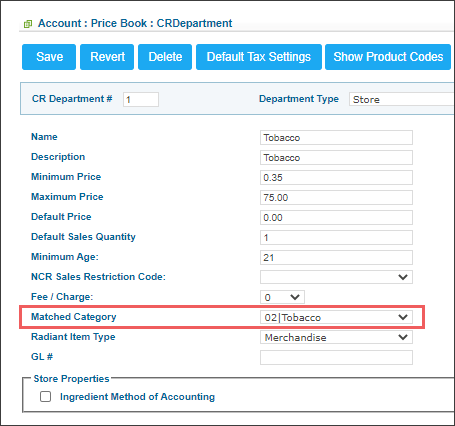Click the empty GL # field
The image size is (455, 426).
click(336, 357)
